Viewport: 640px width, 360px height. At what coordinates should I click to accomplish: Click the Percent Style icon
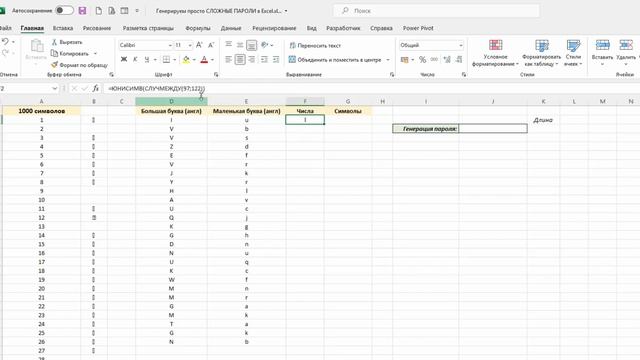422,60
